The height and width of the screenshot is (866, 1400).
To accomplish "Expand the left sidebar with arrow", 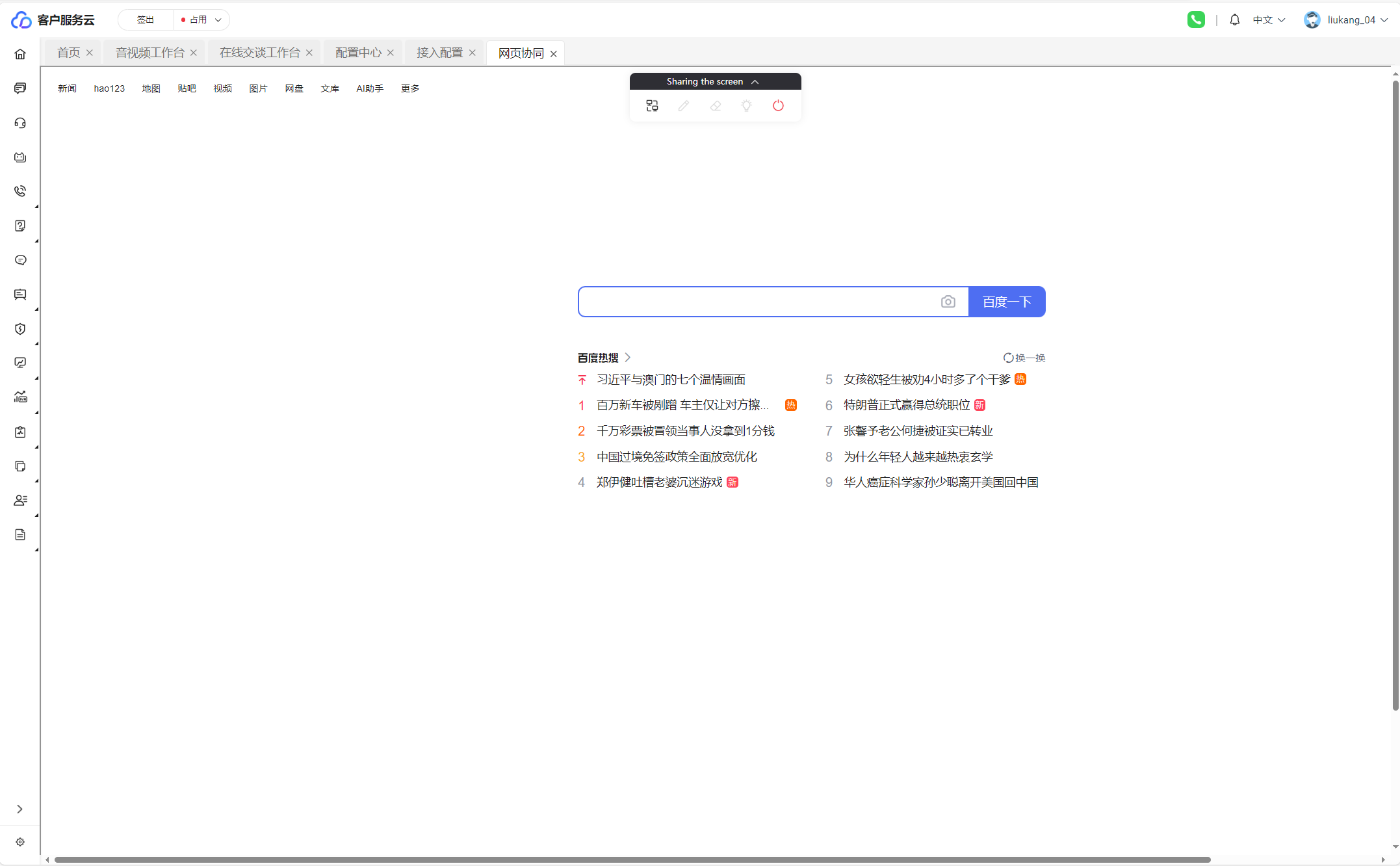I will (19, 809).
